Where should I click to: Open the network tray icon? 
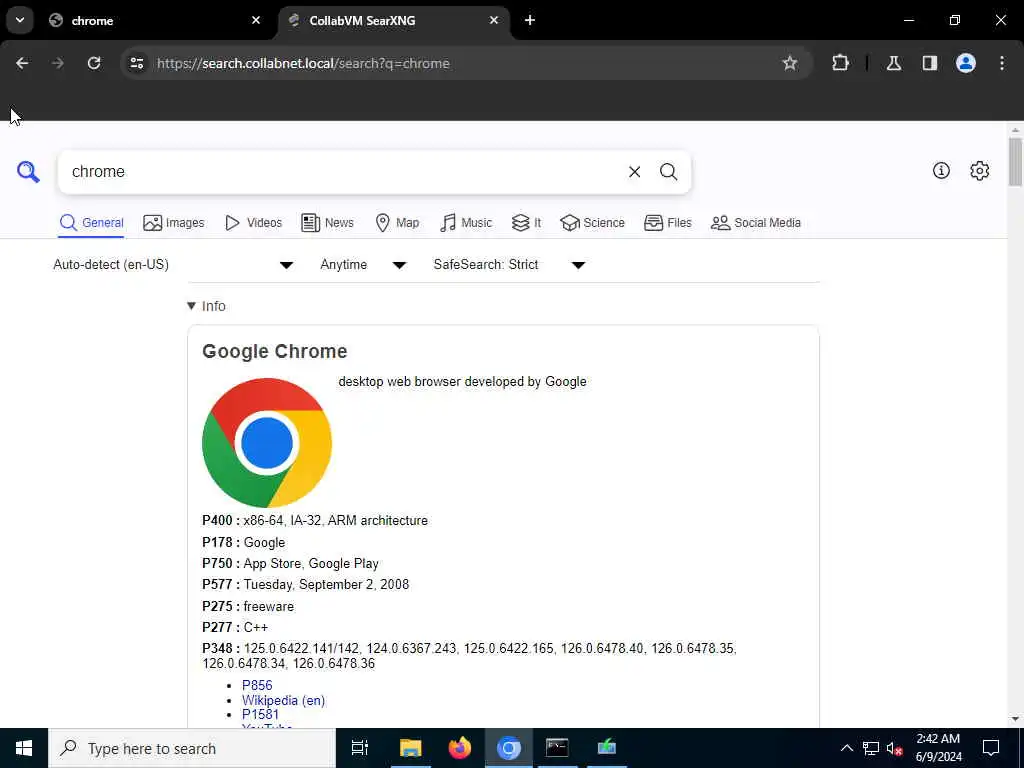[871, 748]
